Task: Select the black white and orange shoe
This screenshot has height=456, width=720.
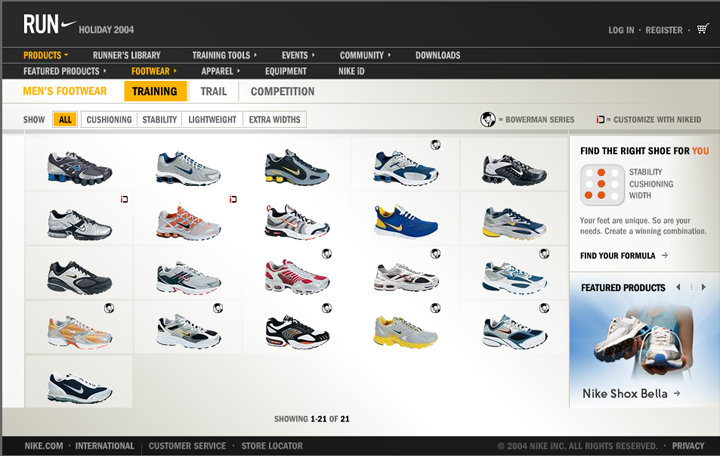Action: (x=297, y=332)
